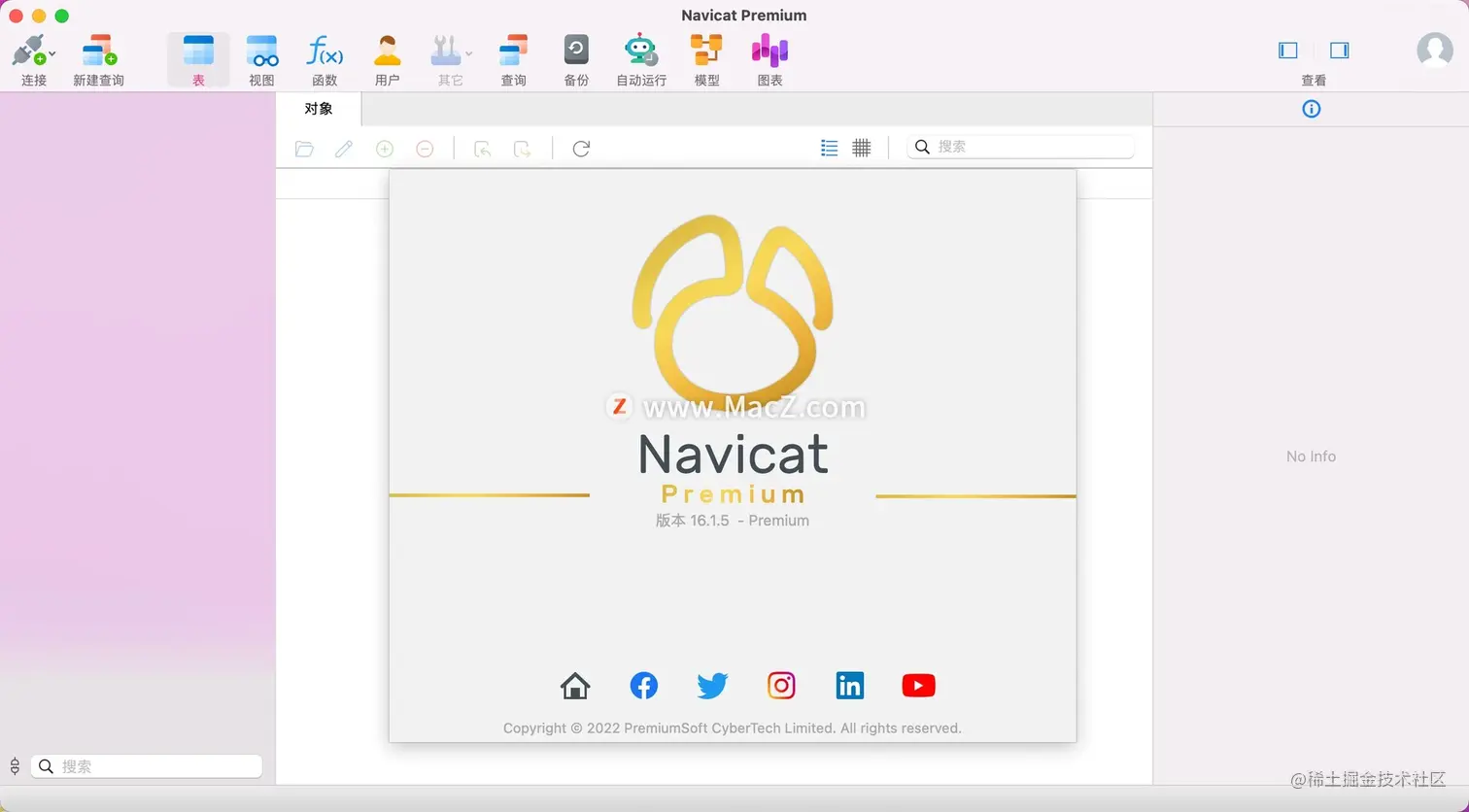Open the 连接 (Connection) toolbar icon

pyautogui.click(x=29, y=51)
